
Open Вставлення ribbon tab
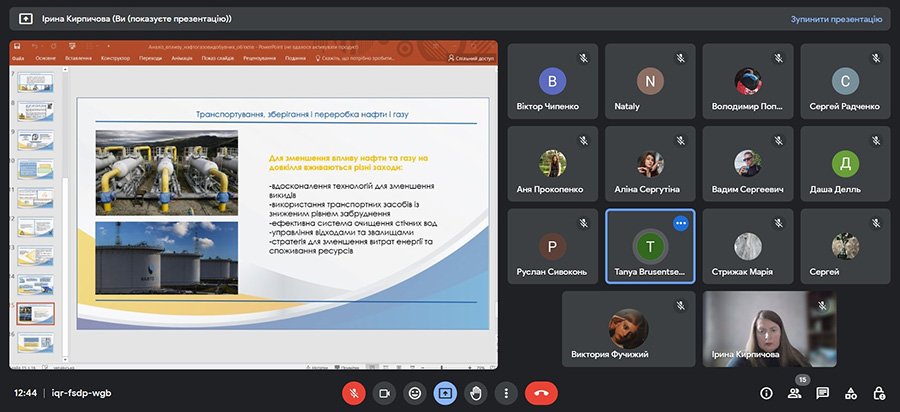point(78,58)
